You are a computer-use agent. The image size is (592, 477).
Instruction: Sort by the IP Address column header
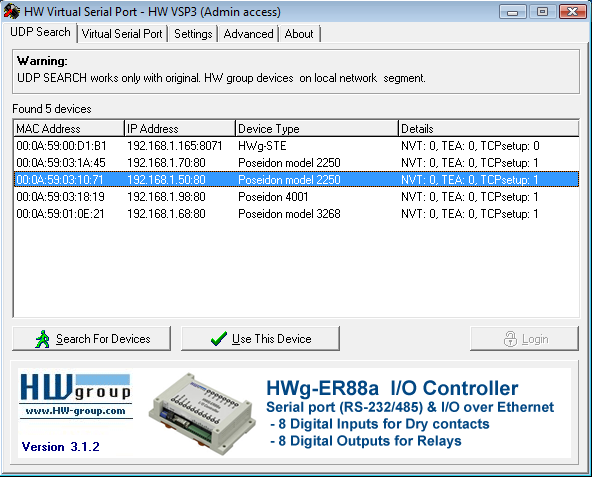[x=180, y=129]
